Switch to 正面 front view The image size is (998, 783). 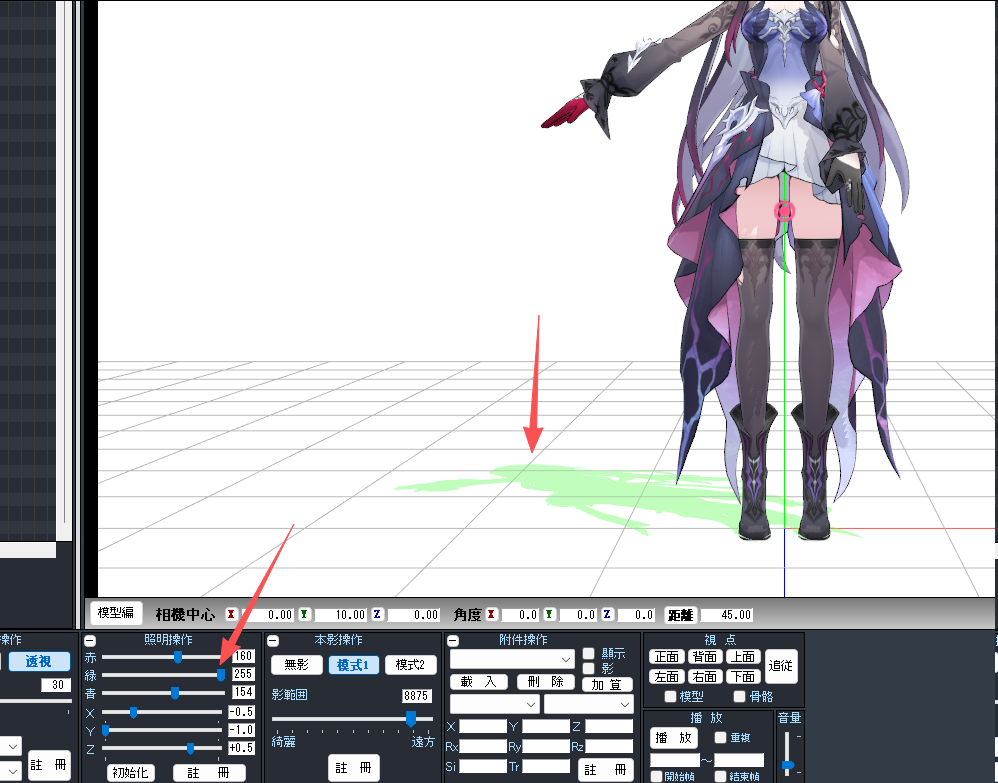click(667, 656)
